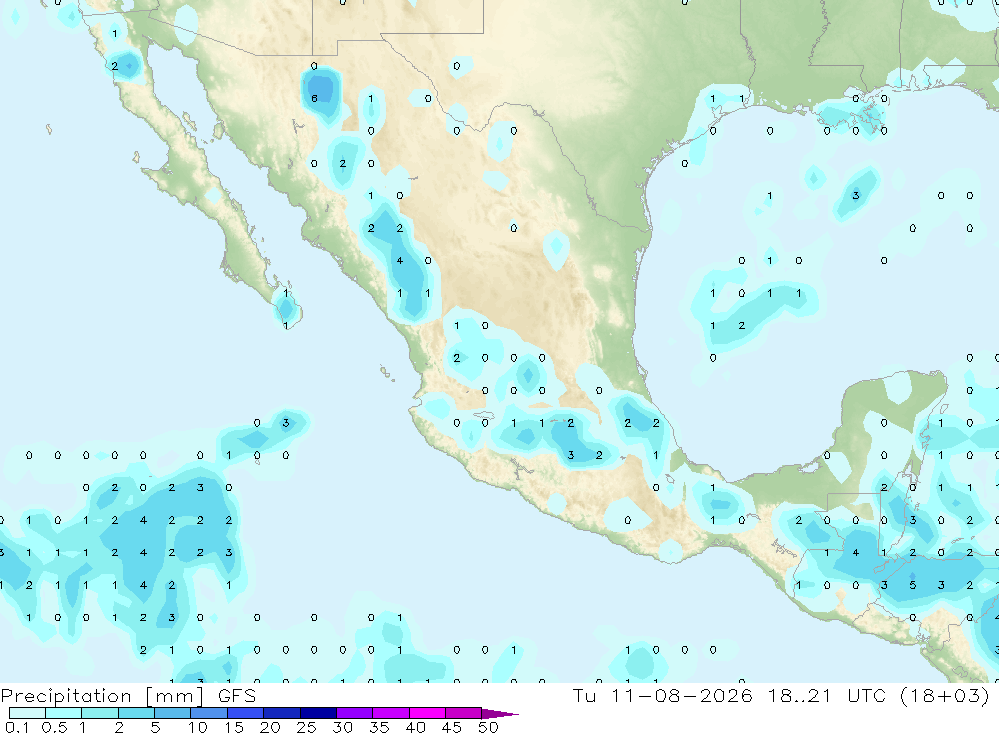
Task: Click the 'Precipitation' title word
Action: 66,696
